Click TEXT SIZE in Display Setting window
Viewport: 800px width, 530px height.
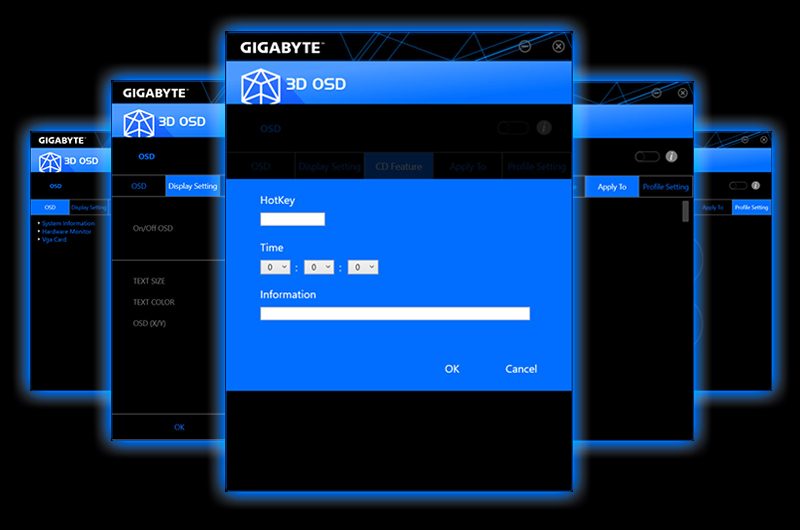pos(149,281)
